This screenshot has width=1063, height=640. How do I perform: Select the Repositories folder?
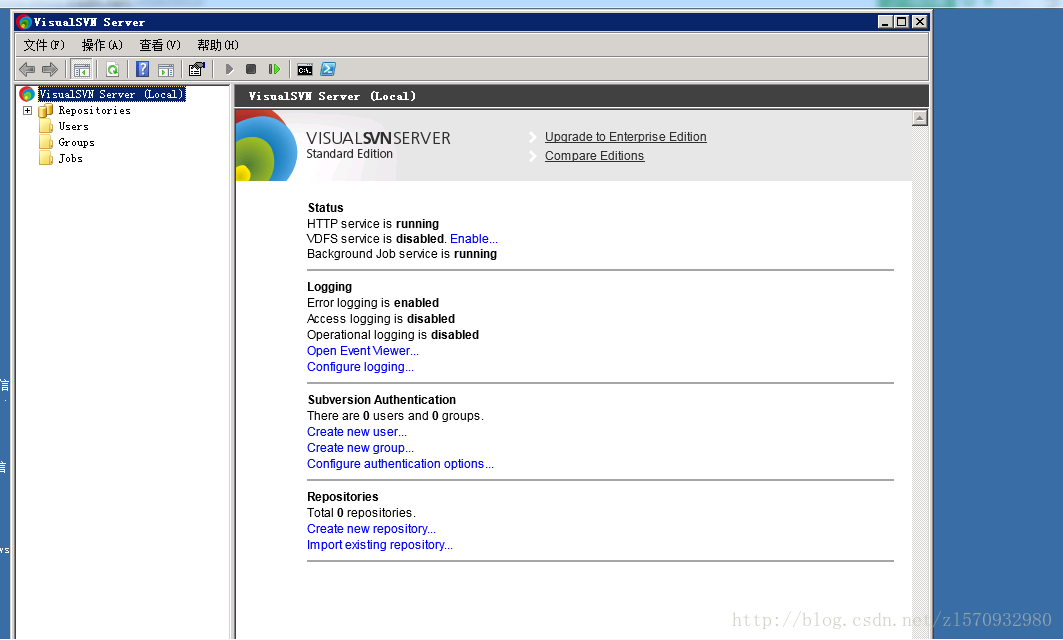(x=94, y=111)
